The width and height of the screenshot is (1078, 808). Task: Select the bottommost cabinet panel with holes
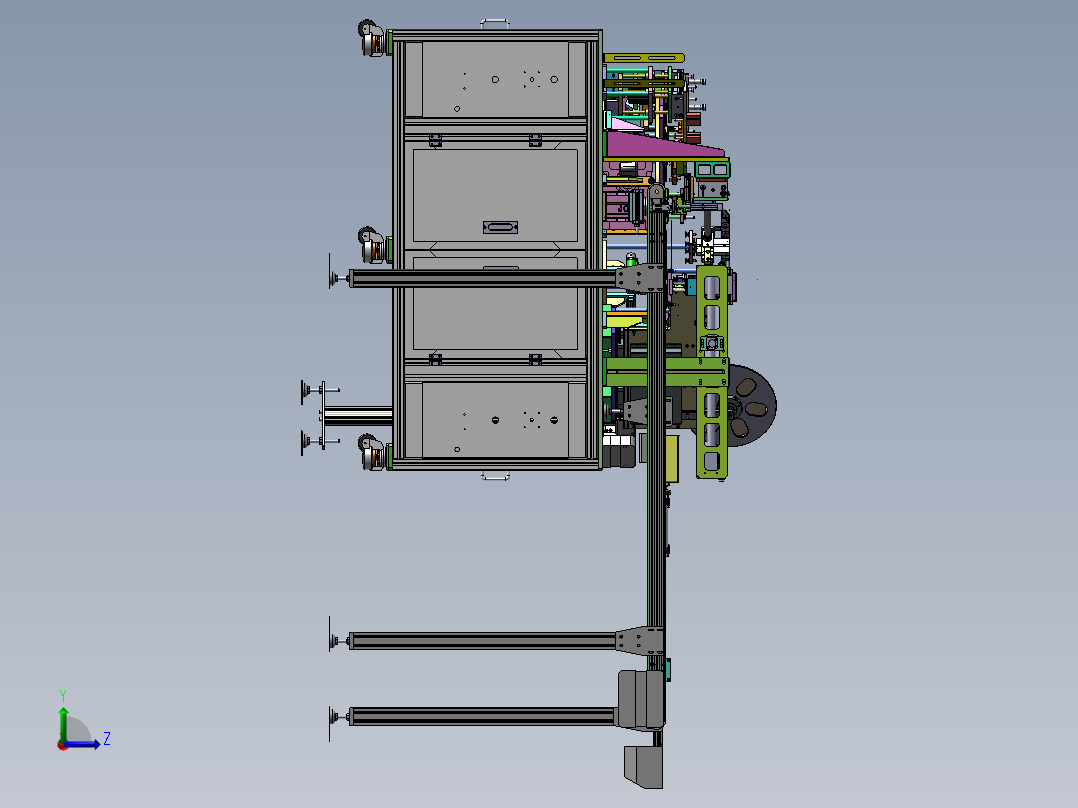click(495, 420)
